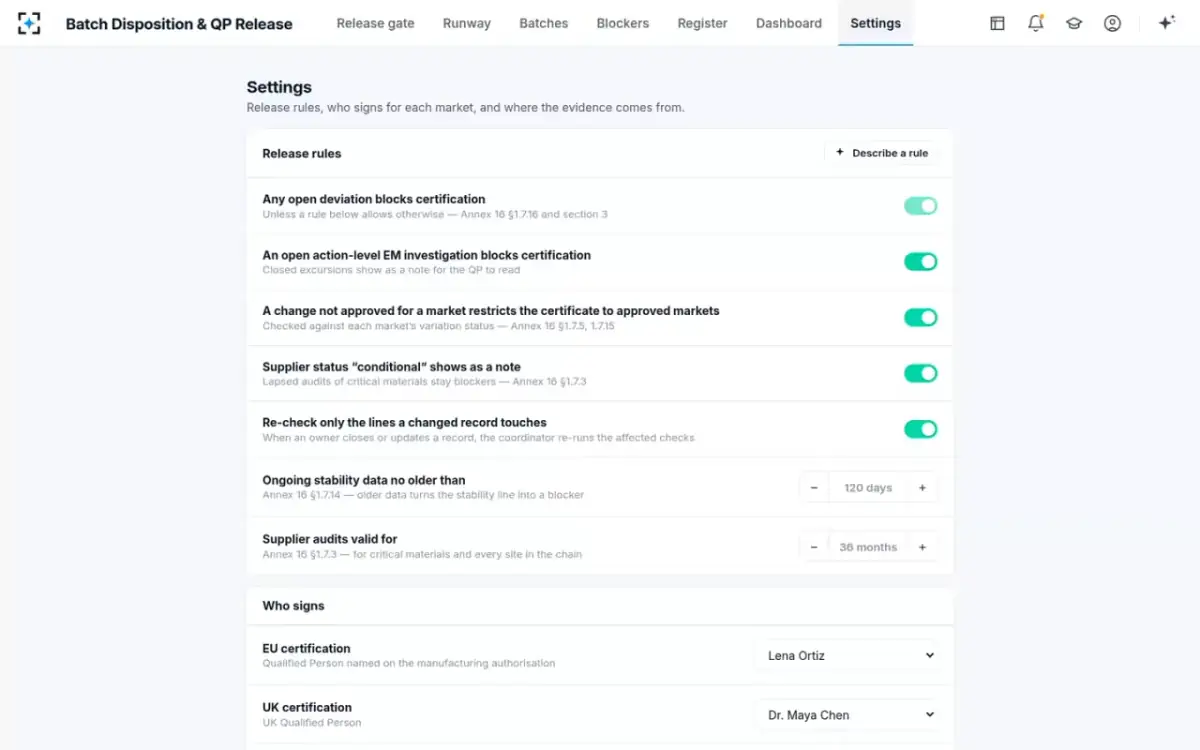Increase supplier audits valid months
This screenshot has width=1200, height=750.
click(x=922, y=547)
